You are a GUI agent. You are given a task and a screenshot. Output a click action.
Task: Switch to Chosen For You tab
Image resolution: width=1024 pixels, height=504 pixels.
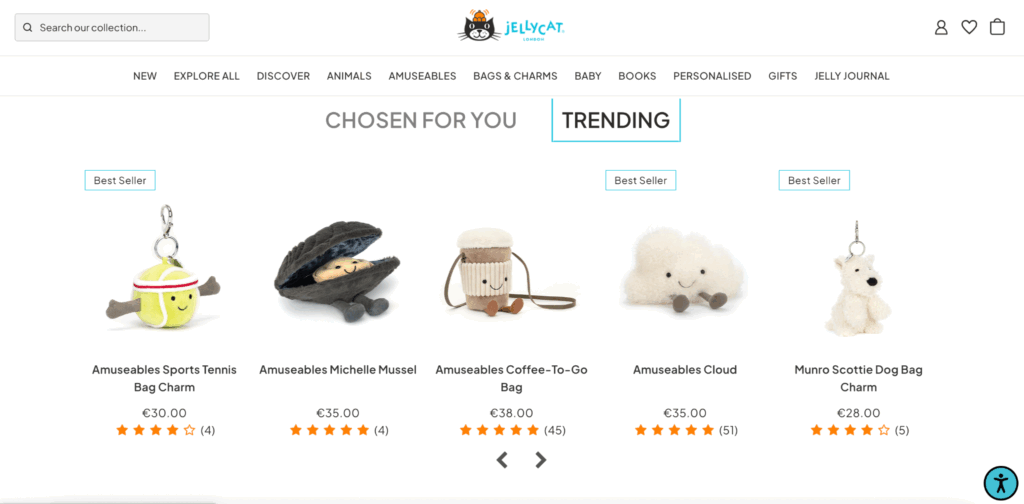[x=421, y=120]
